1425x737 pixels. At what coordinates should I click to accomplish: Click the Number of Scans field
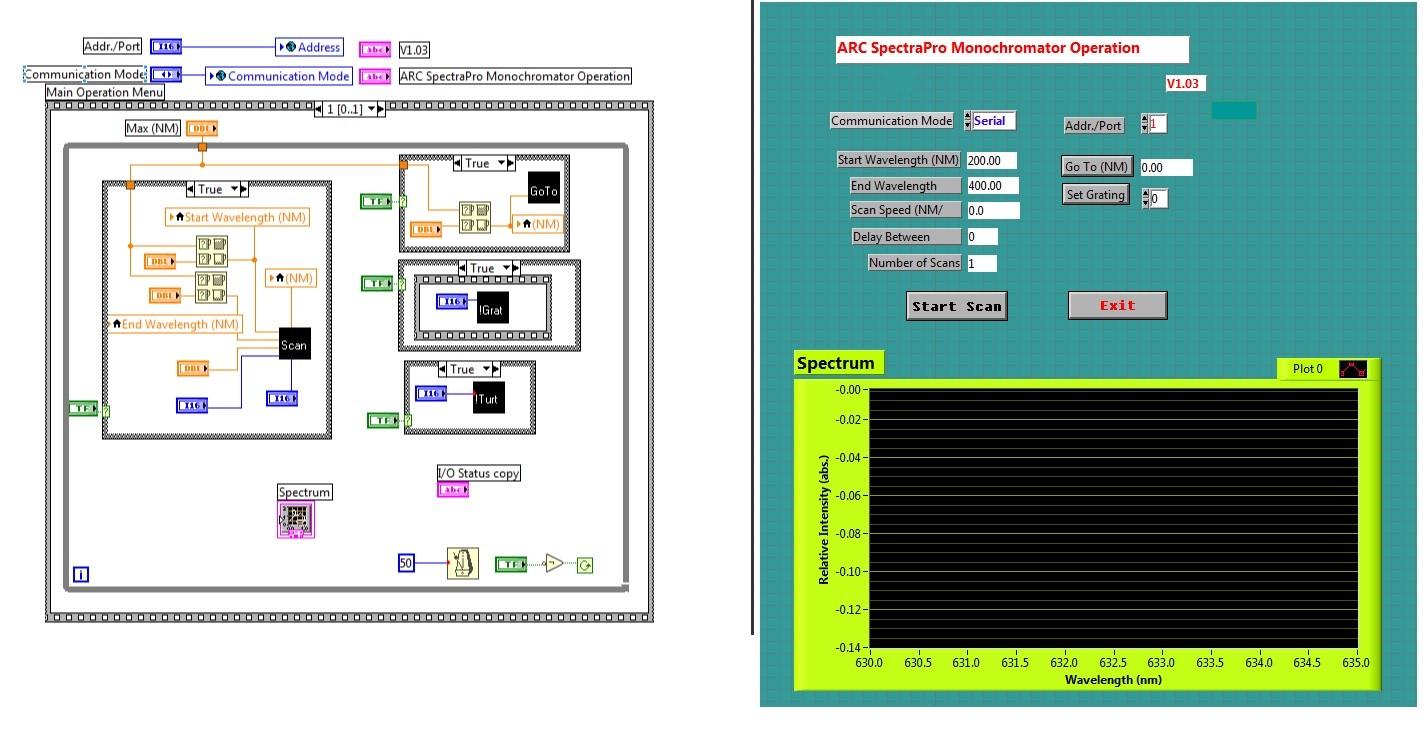click(x=981, y=263)
